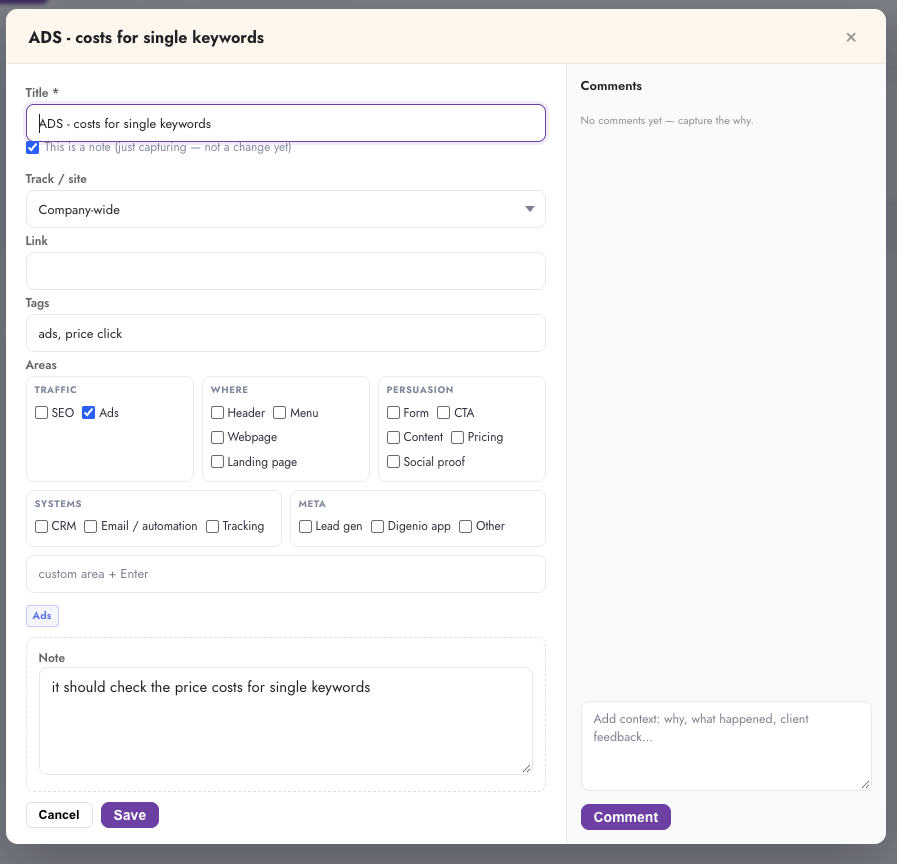Check the Webpage checkbox
Screen dimensions: 897x864
coord(217,437)
